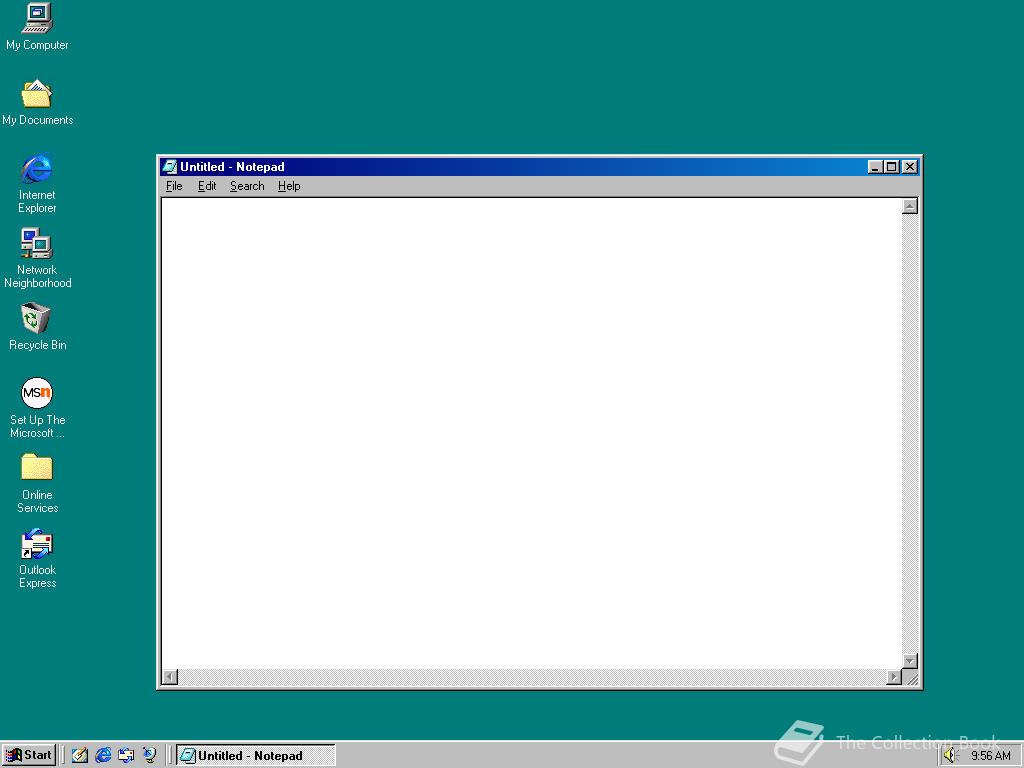
Task: Open the Help menu in Notepad
Action: (x=289, y=186)
